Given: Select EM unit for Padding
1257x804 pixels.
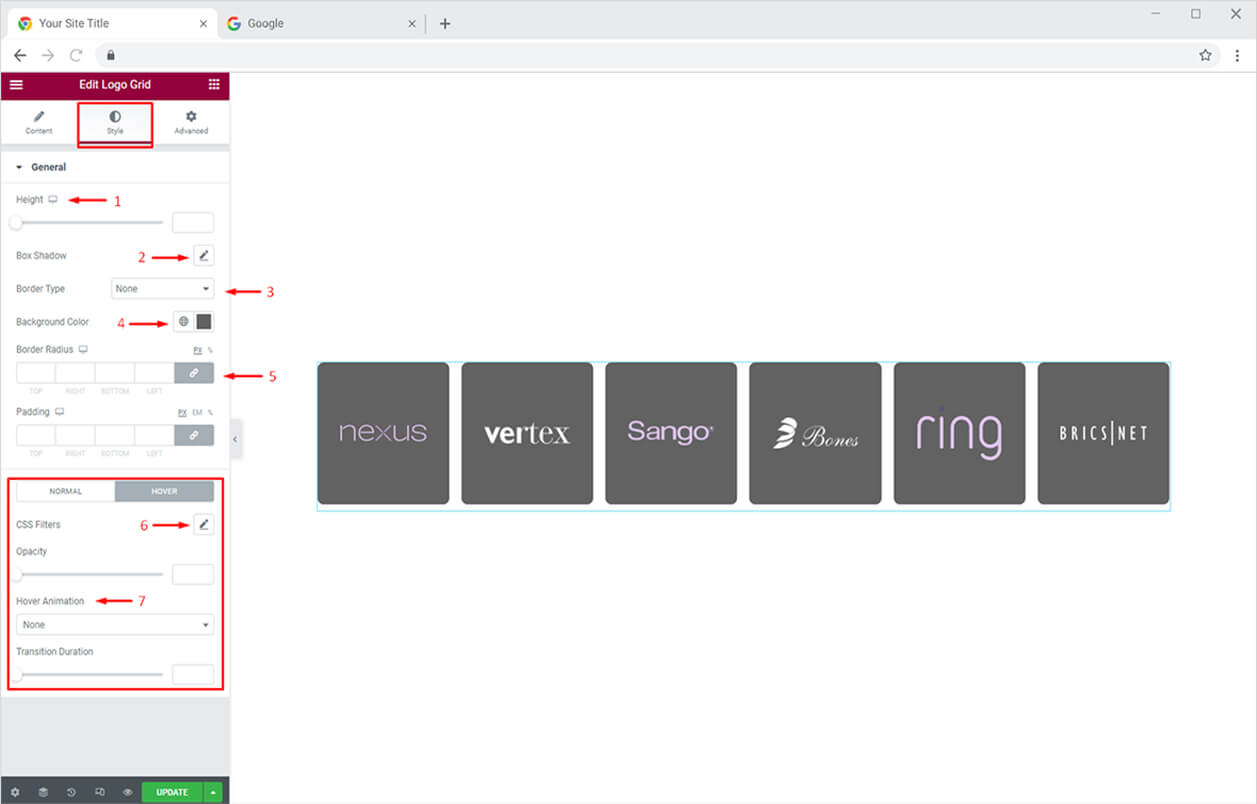Looking at the screenshot, I should coord(197,412).
